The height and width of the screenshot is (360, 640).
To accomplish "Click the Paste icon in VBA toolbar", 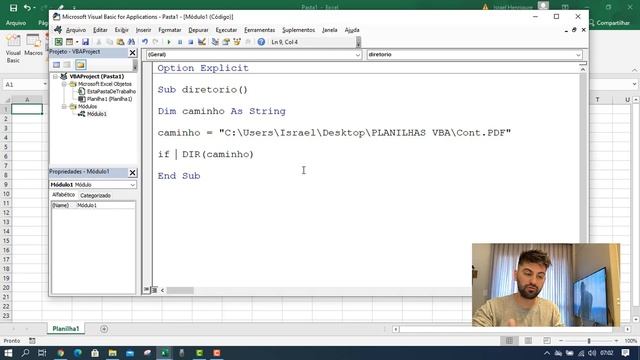I will (120, 42).
